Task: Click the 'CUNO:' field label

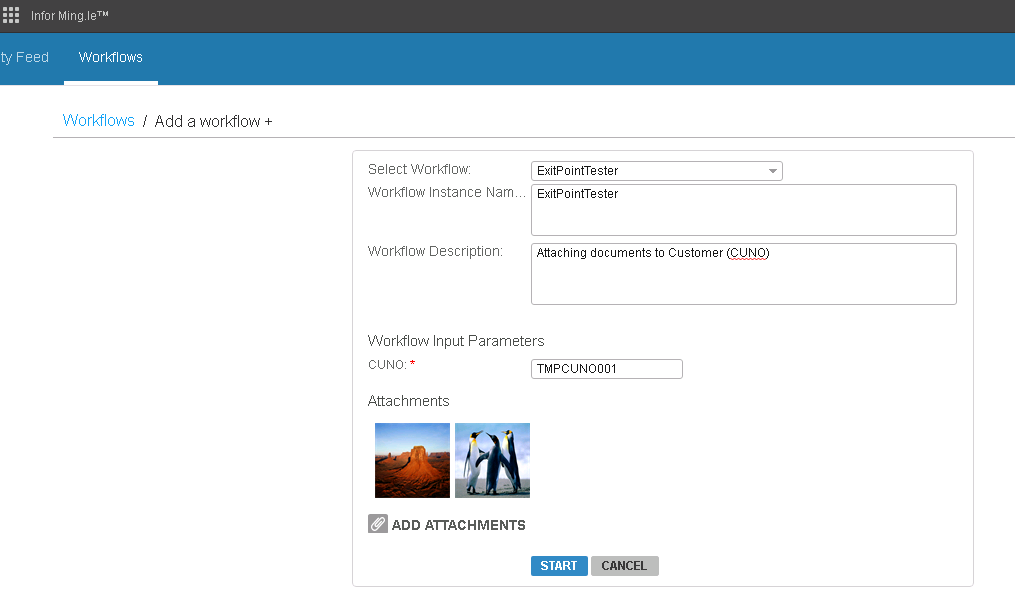Action: [387, 364]
